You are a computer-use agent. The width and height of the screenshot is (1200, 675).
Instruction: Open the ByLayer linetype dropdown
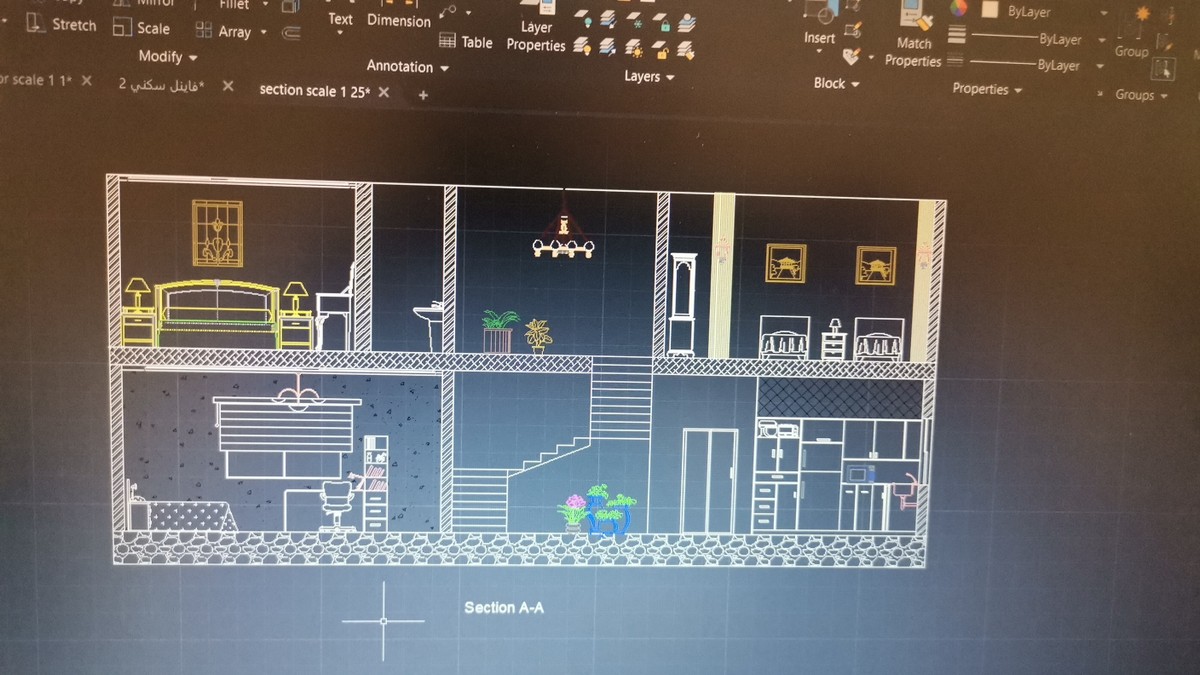click(x=1099, y=67)
